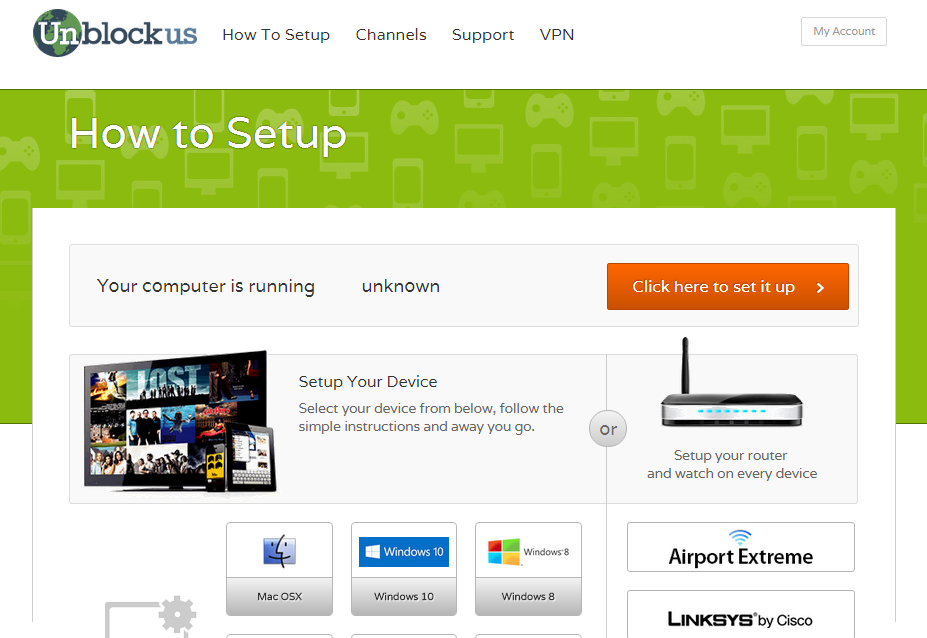Viewport: 927px width, 638px height.
Task: Open the How To Setup menu item
Action: pos(276,35)
